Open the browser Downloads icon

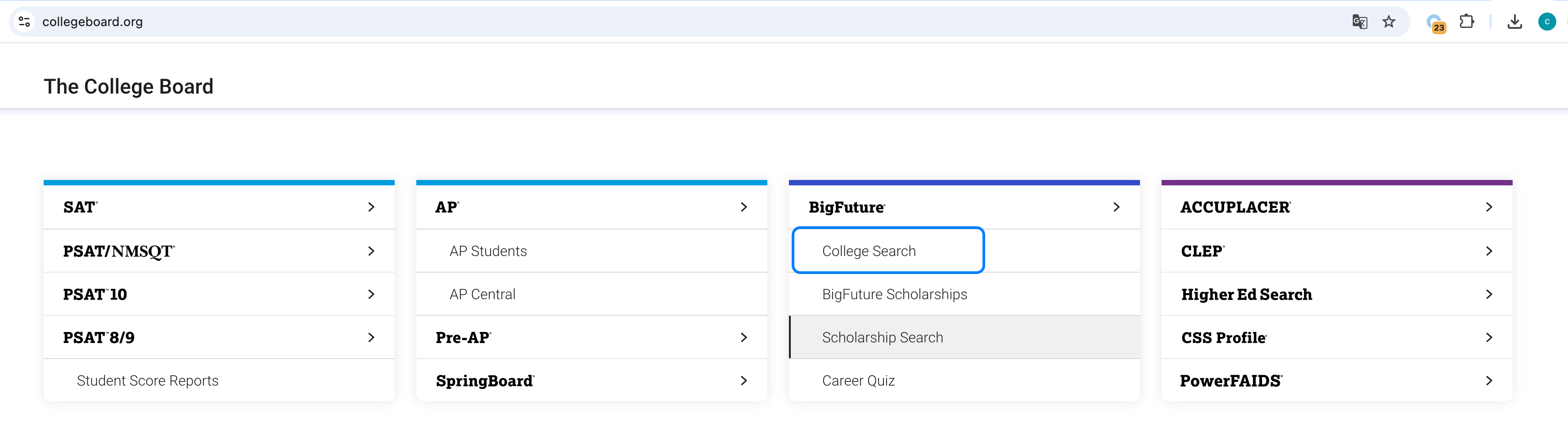(1514, 22)
